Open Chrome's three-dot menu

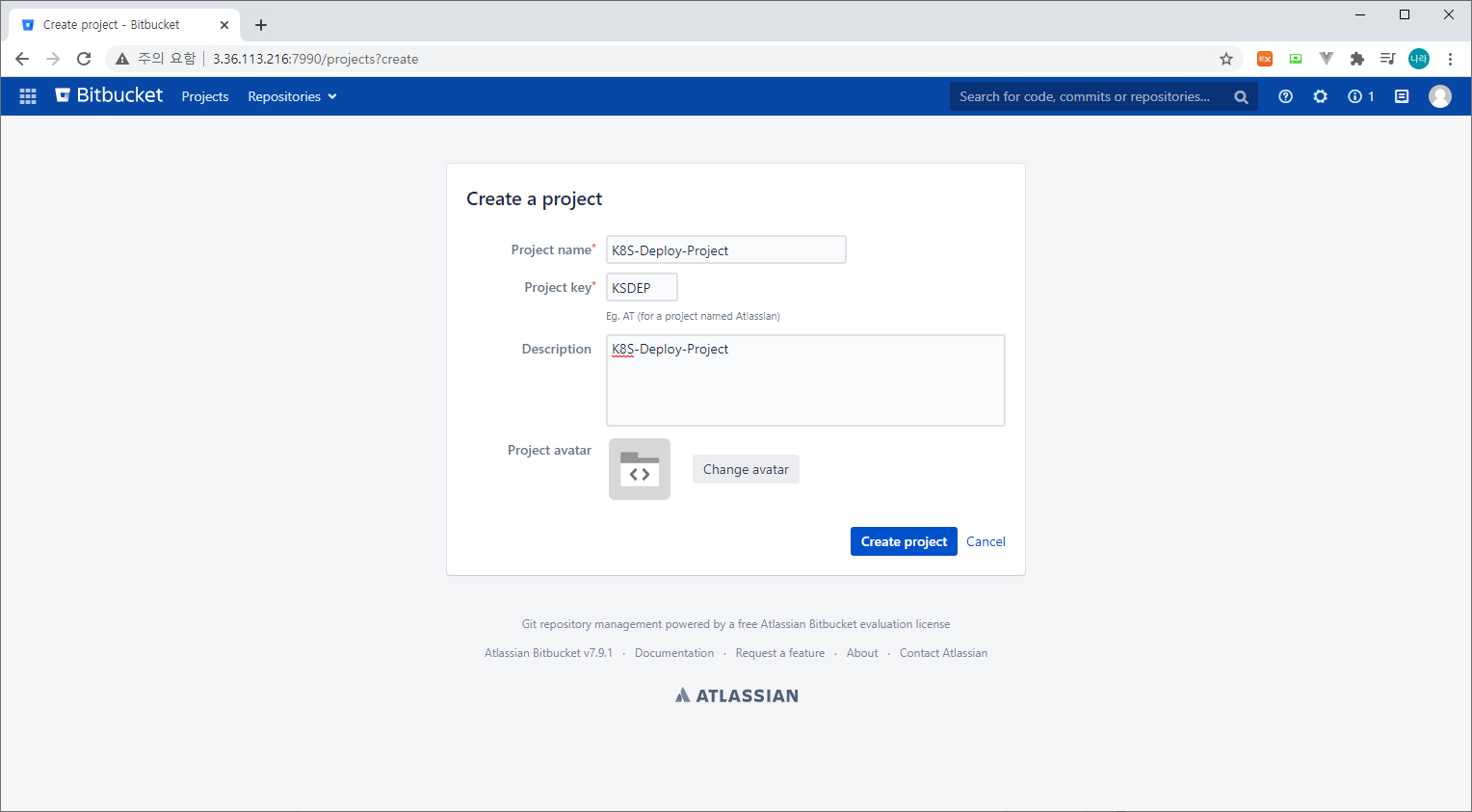pyautogui.click(x=1452, y=59)
